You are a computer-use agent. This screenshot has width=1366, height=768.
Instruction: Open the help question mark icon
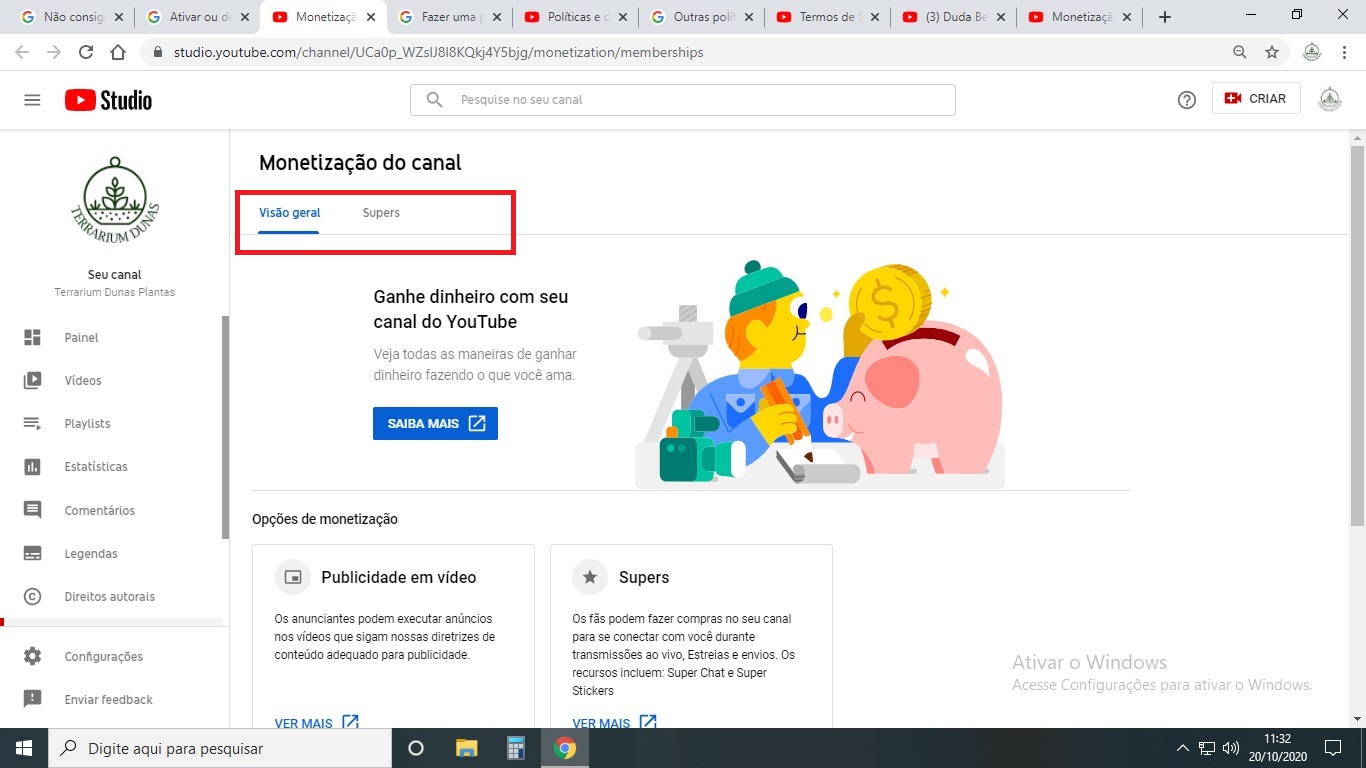point(1187,100)
